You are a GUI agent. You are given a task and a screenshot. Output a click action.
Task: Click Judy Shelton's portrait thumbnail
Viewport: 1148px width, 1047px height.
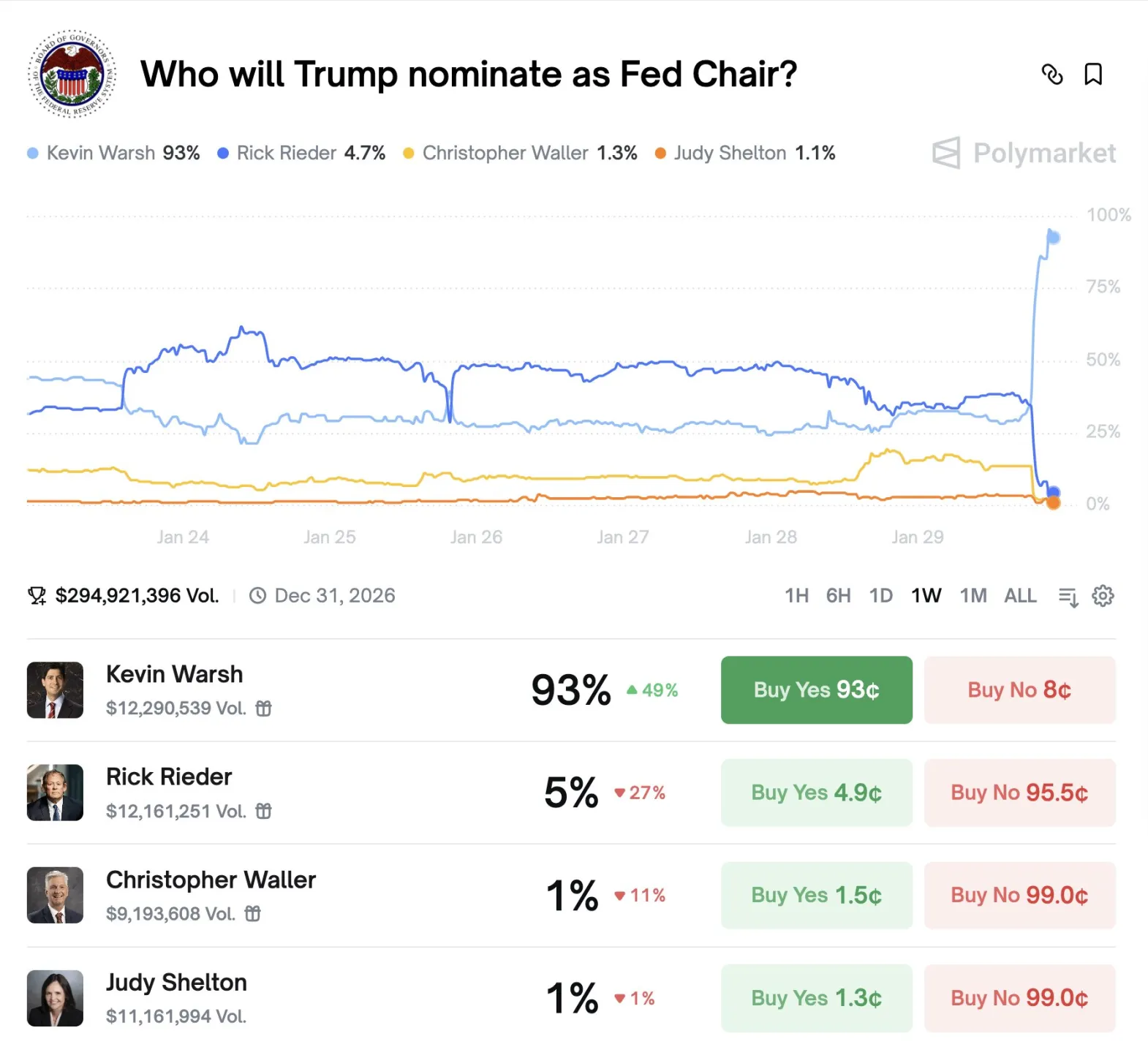tap(55, 997)
